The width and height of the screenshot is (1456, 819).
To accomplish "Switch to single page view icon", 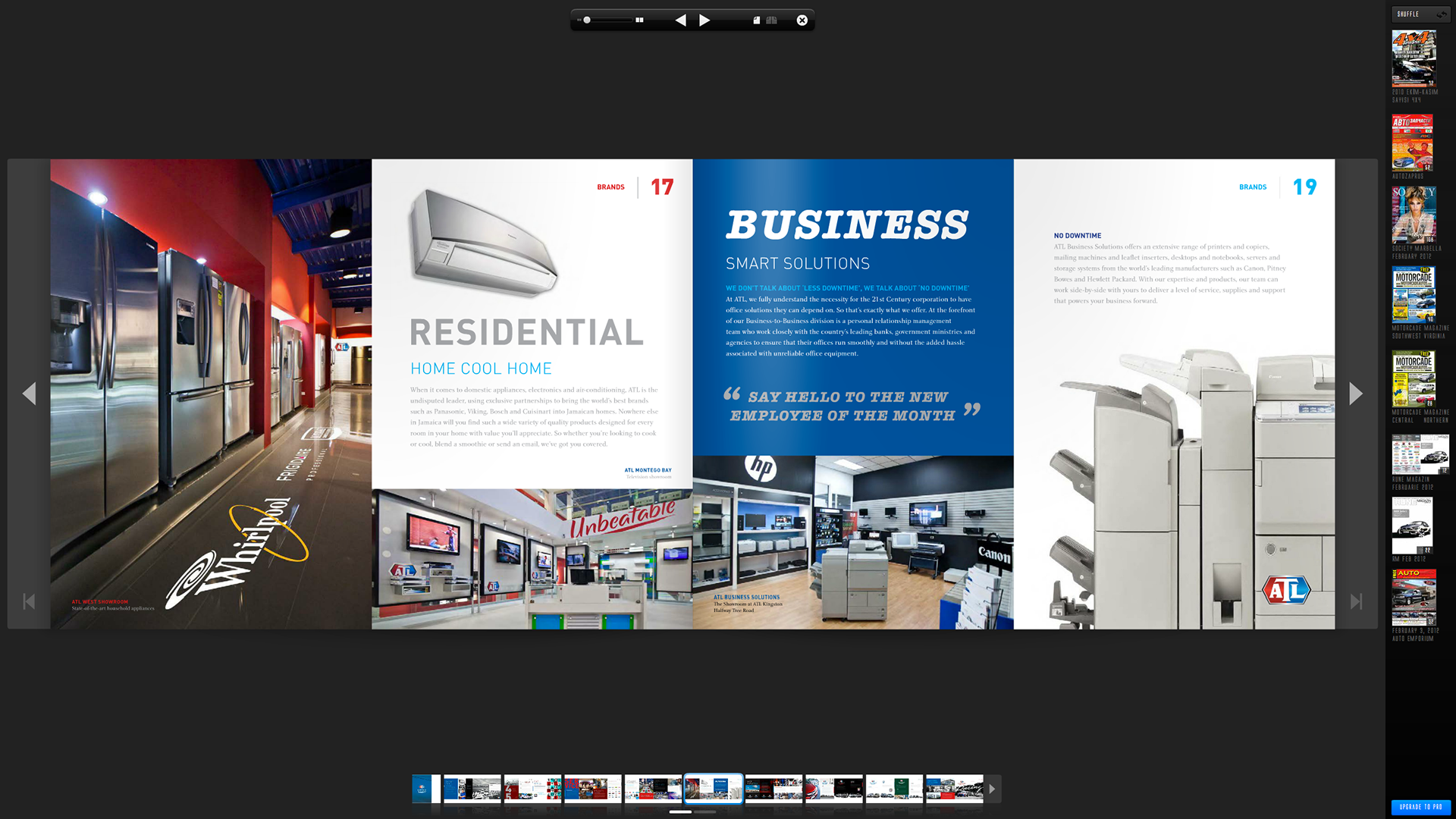I will pyautogui.click(x=756, y=20).
